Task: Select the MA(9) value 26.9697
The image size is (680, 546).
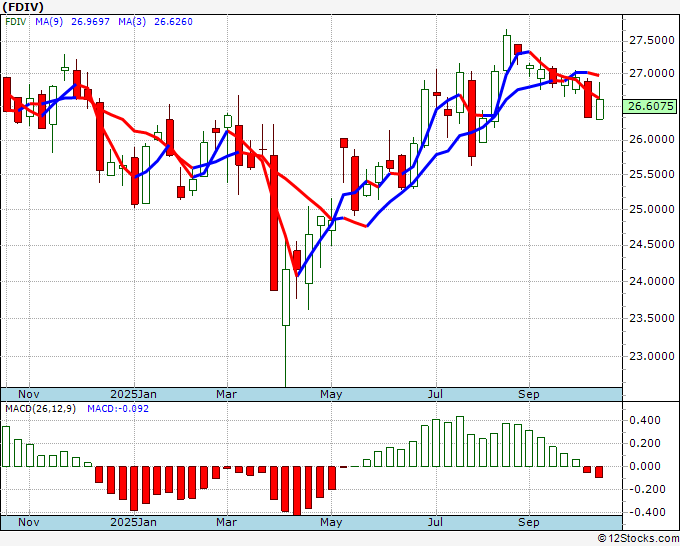Action: 90,22
